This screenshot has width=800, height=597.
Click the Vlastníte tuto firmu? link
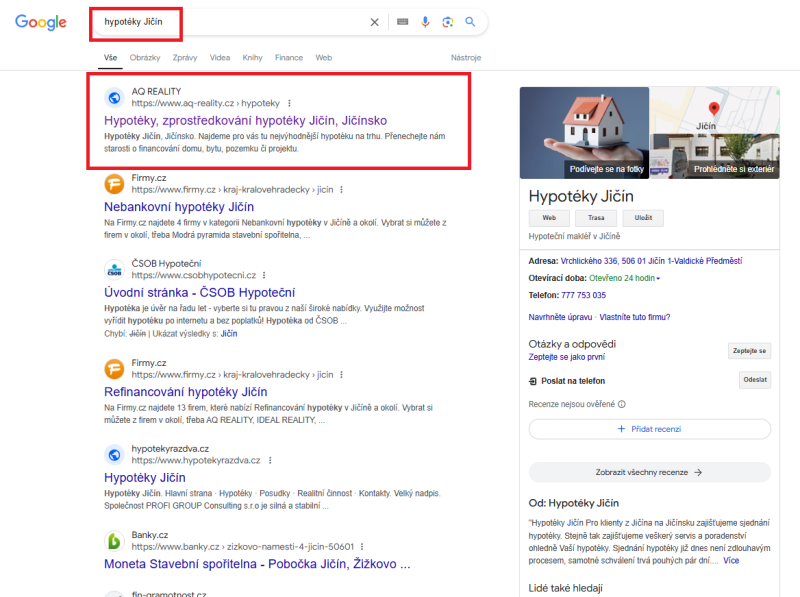point(635,317)
